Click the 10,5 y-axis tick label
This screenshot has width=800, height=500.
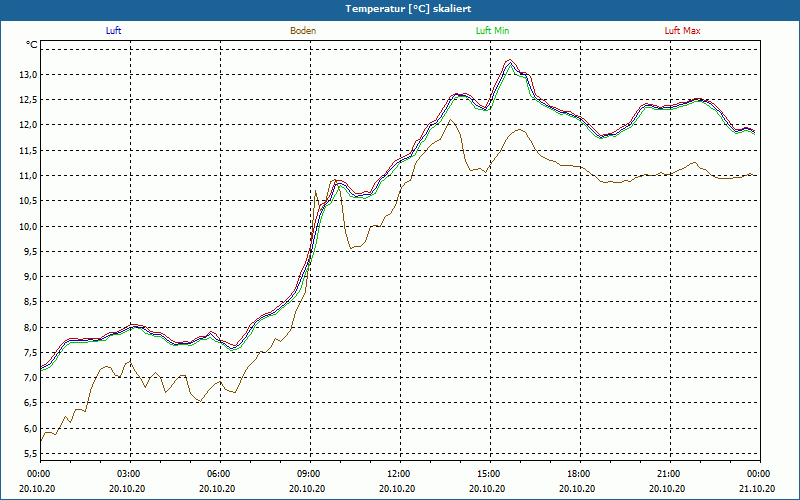pyautogui.click(x=29, y=201)
